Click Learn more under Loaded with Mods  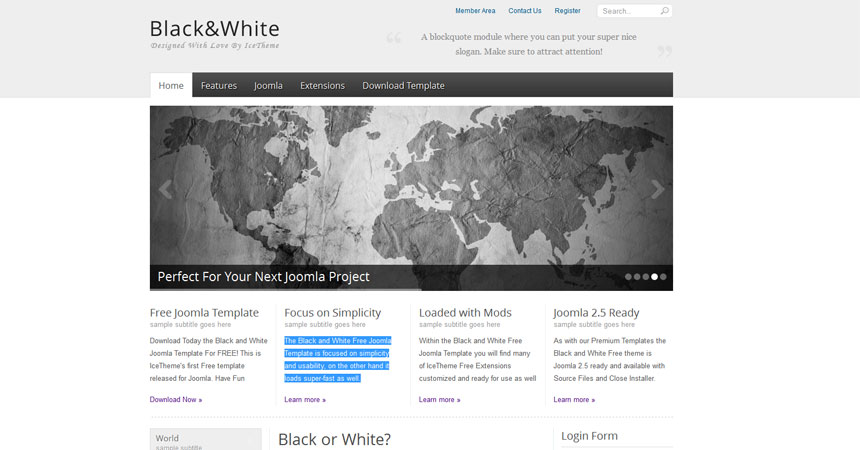(x=439, y=400)
